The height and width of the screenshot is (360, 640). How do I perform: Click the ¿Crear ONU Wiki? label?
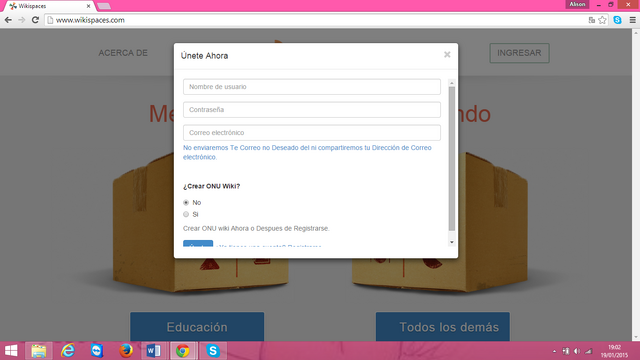click(211, 186)
